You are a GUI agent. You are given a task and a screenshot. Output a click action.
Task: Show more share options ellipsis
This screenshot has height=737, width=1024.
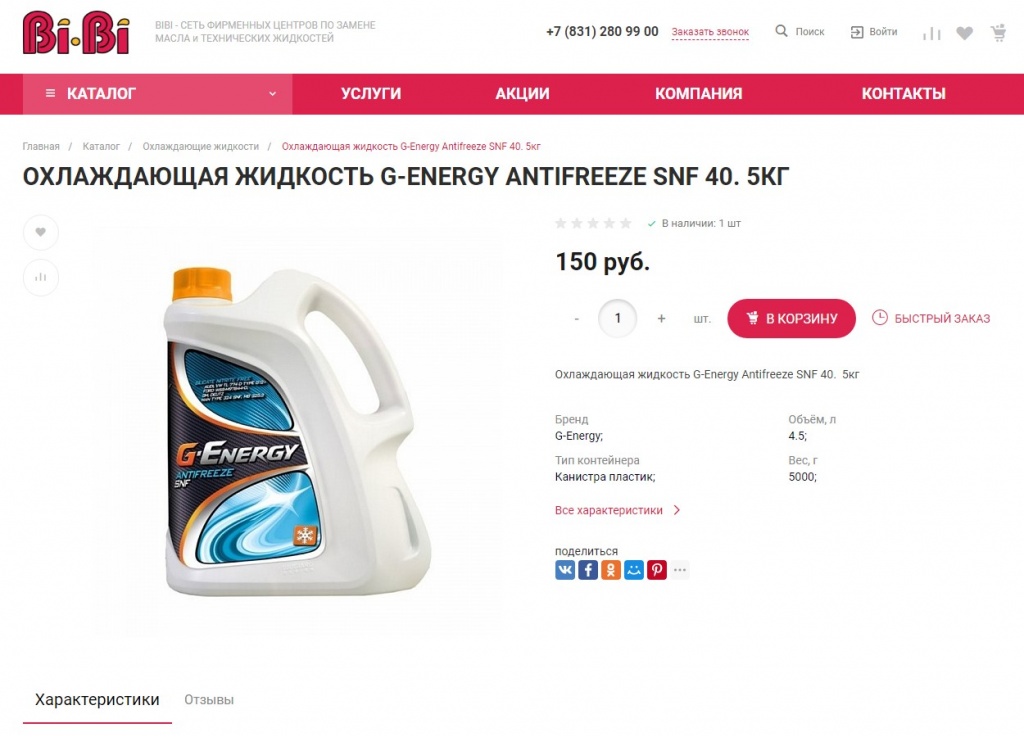680,570
